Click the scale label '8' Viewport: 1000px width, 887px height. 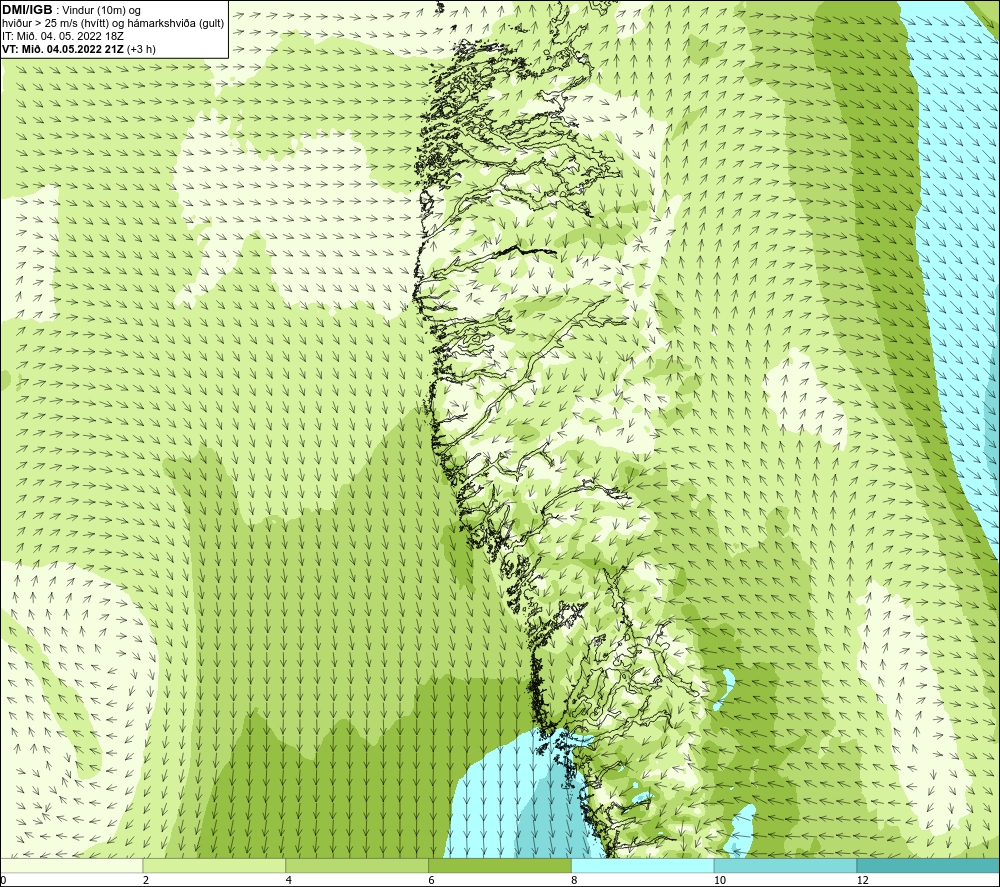(x=575, y=880)
